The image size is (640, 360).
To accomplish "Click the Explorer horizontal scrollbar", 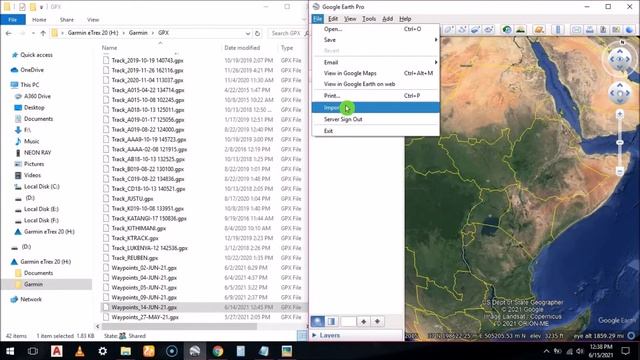I will 179,327.
